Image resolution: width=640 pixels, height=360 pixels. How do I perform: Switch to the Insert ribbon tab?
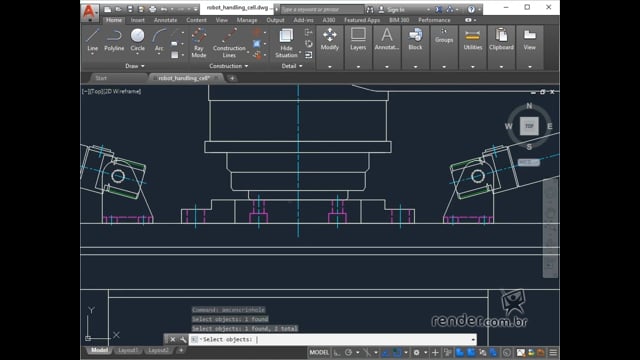point(138,20)
